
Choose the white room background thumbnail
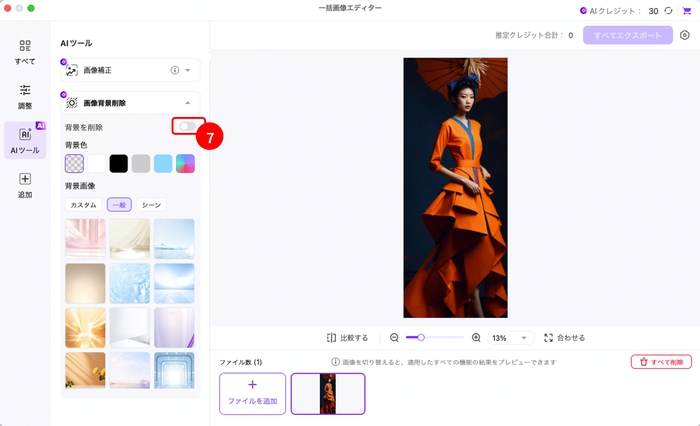[x=130, y=327]
